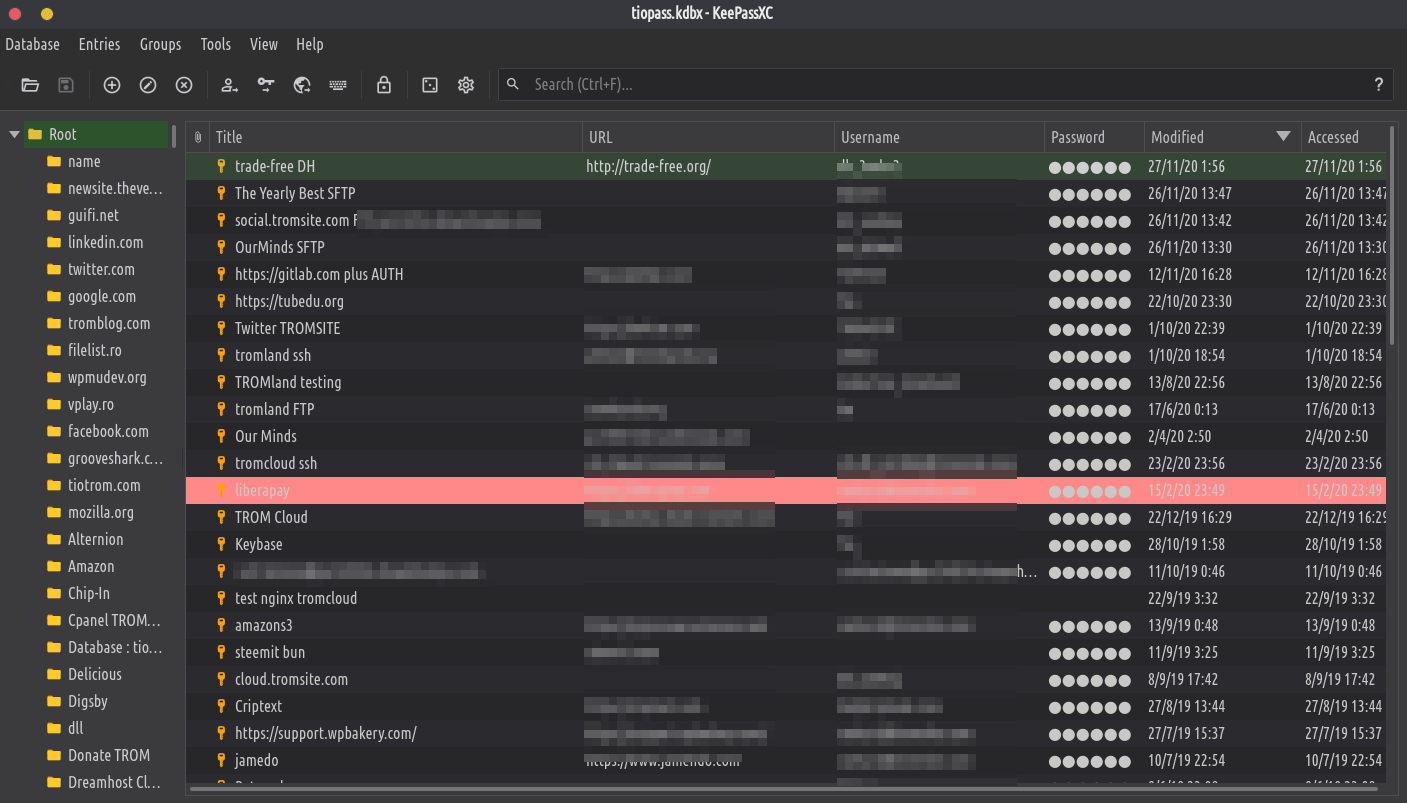Sort entries by the Title column header
Viewport: 1407px width, 803px height.
tap(396, 137)
